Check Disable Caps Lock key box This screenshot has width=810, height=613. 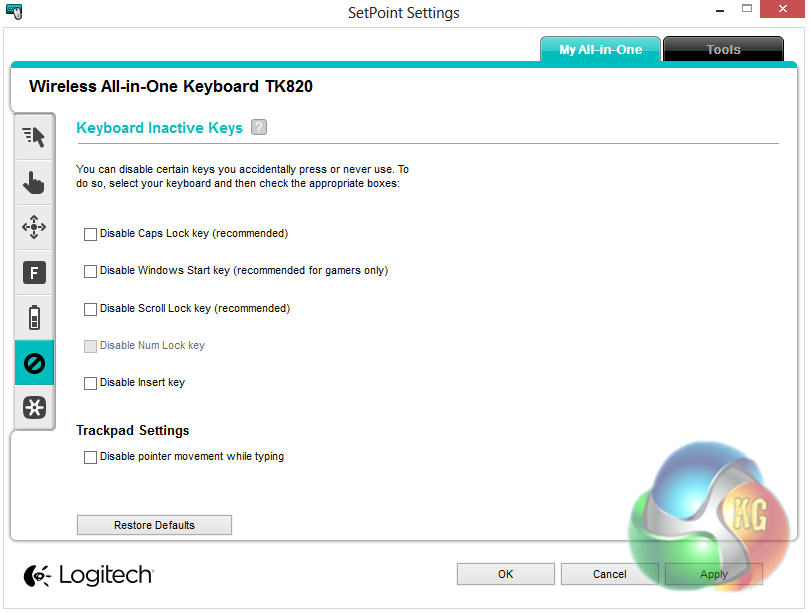coord(90,234)
